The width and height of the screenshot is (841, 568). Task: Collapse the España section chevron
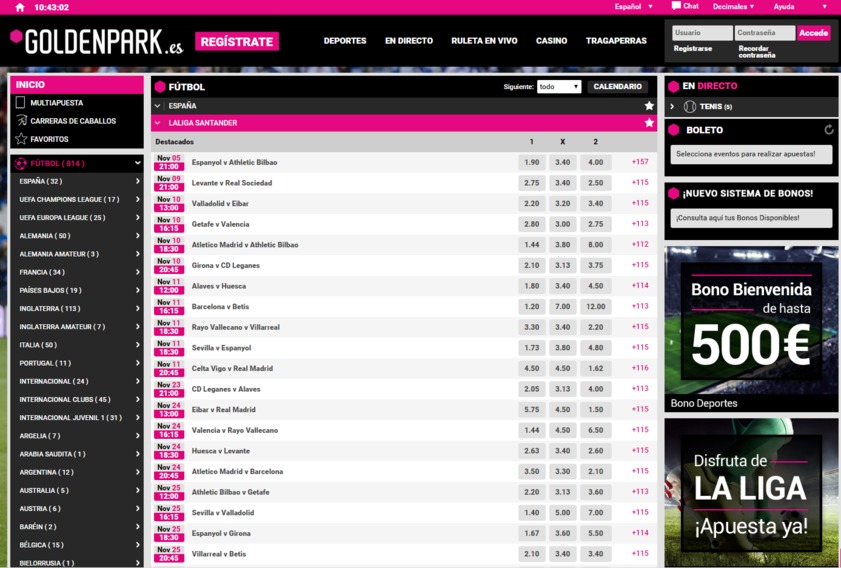click(158, 106)
